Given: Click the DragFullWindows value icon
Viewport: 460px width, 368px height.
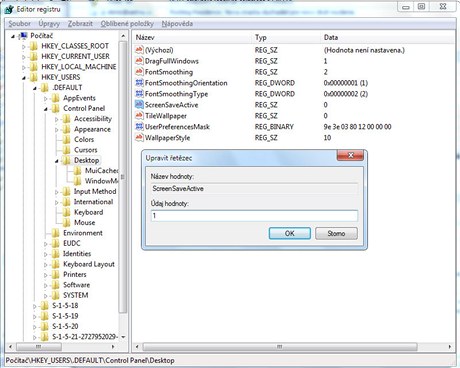Looking at the screenshot, I should tap(139, 61).
